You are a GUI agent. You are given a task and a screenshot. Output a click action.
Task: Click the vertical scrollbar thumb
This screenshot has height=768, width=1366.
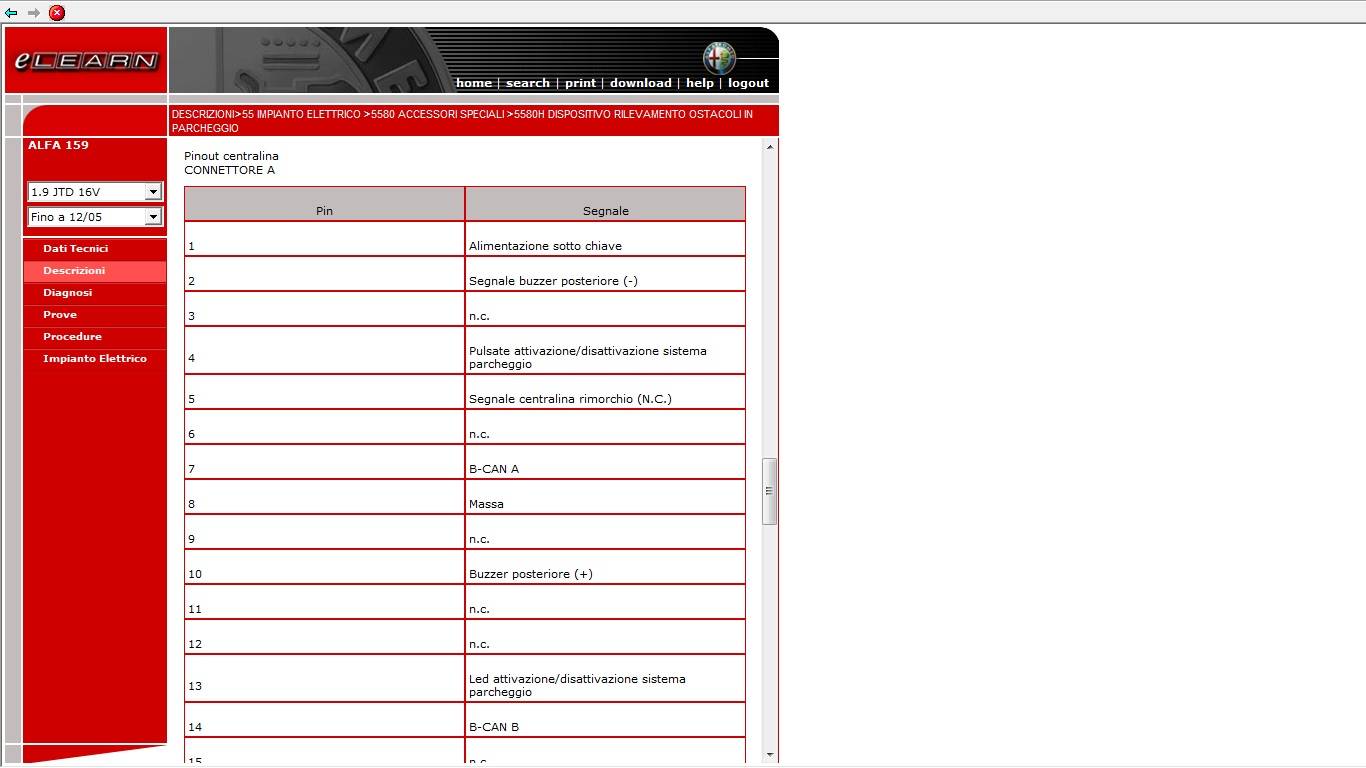coord(769,491)
